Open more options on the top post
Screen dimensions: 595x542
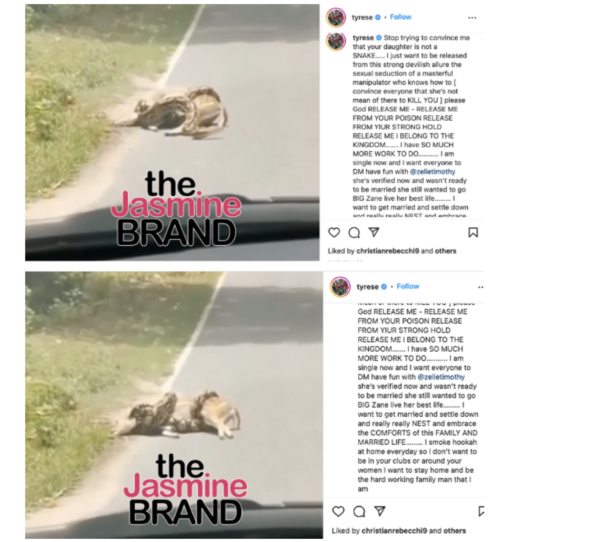pos(472,18)
